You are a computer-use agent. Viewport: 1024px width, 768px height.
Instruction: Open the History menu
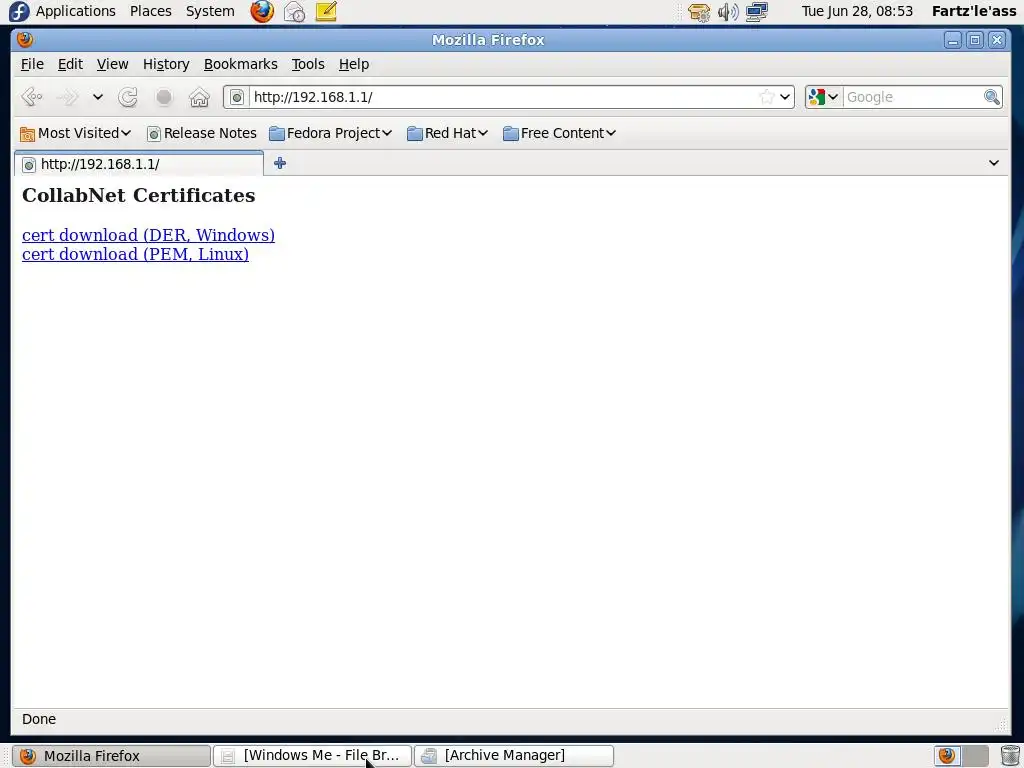tap(166, 64)
